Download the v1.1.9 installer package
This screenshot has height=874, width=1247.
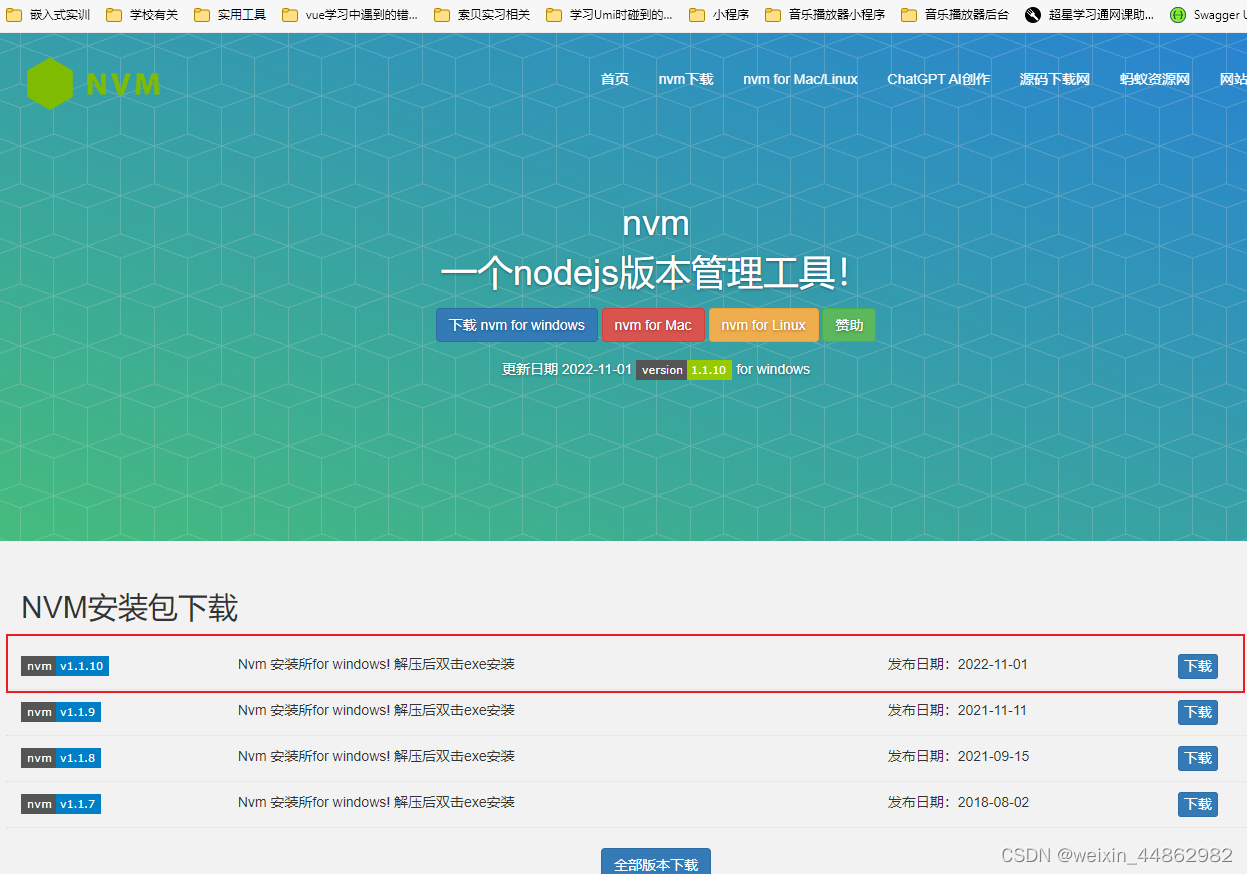tap(1197, 712)
